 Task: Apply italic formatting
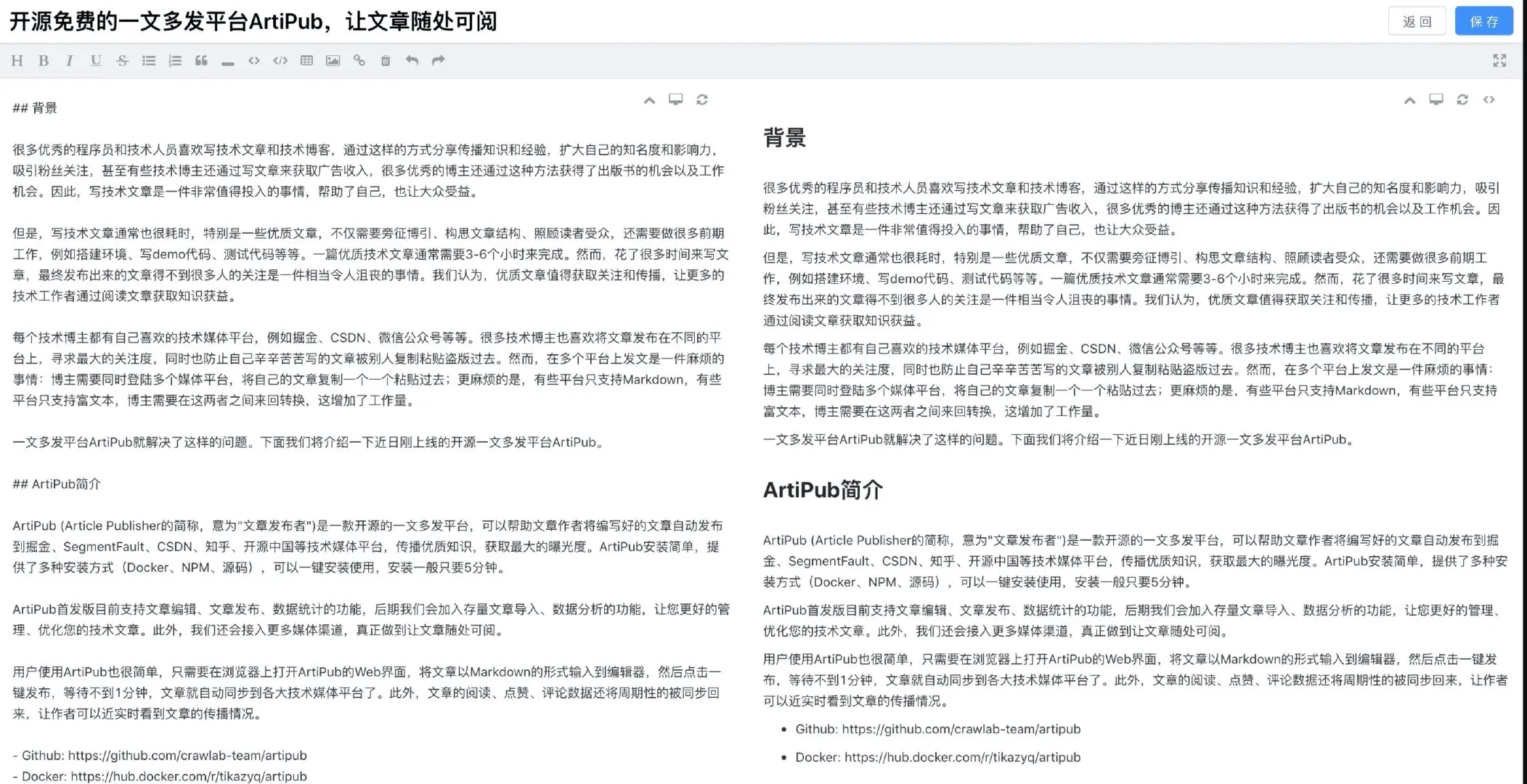click(x=70, y=61)
